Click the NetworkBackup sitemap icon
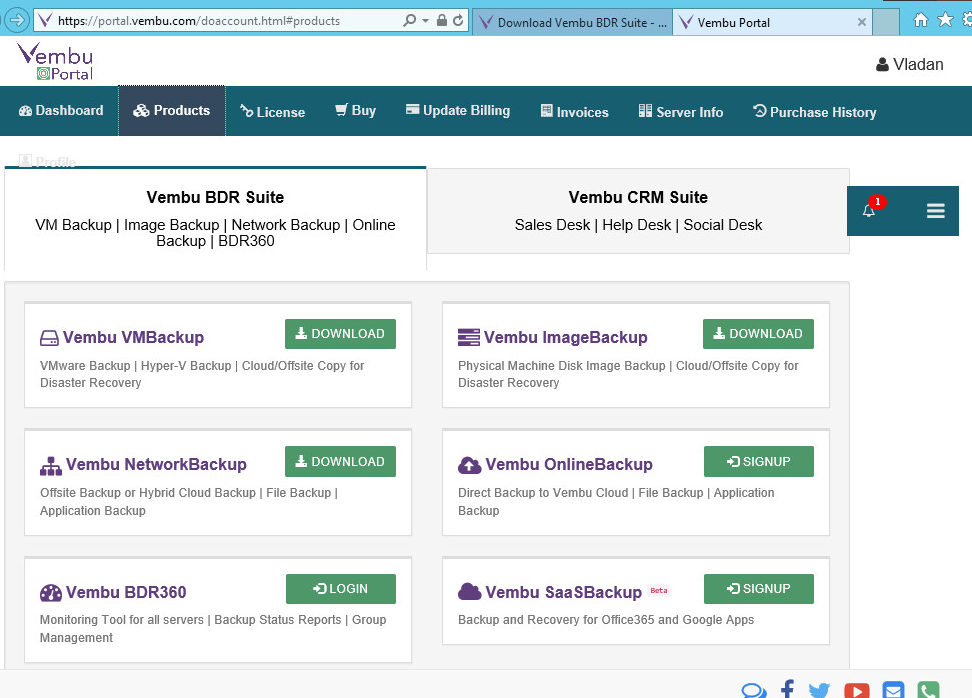 51,466
